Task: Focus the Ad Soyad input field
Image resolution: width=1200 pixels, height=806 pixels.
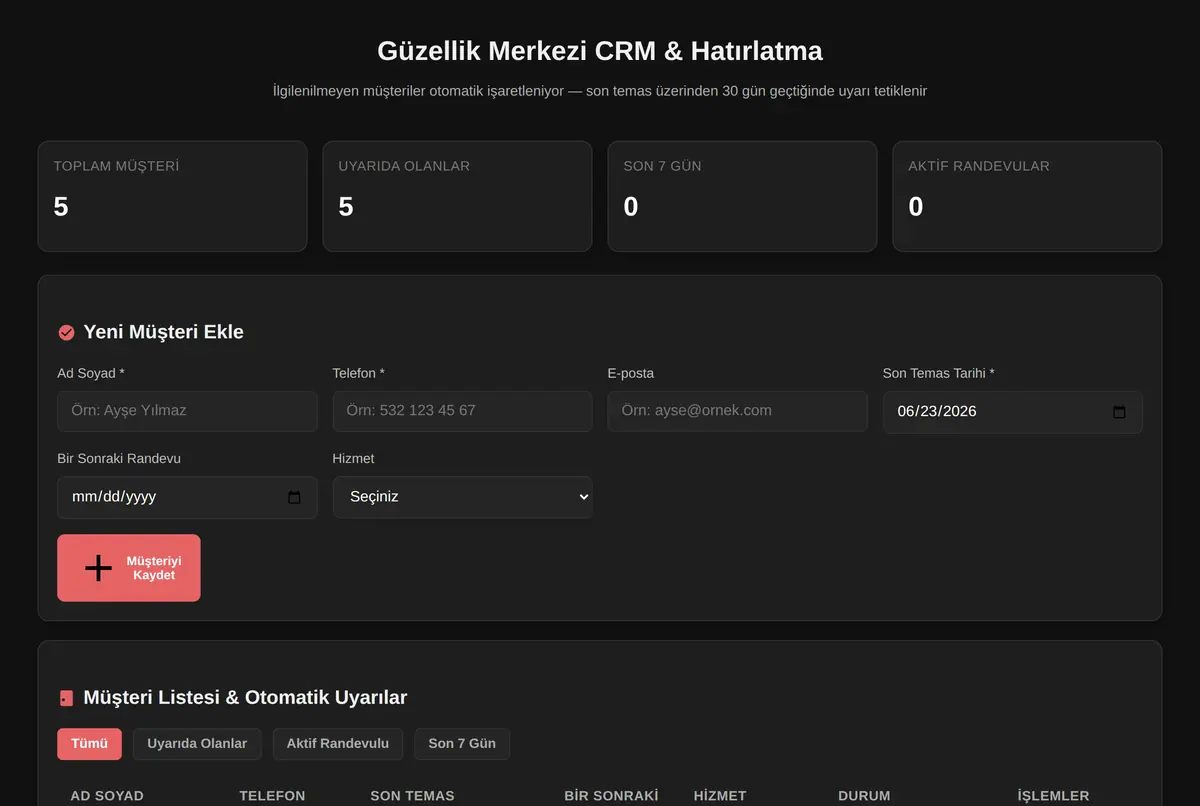Action: [x=187, y=411]
